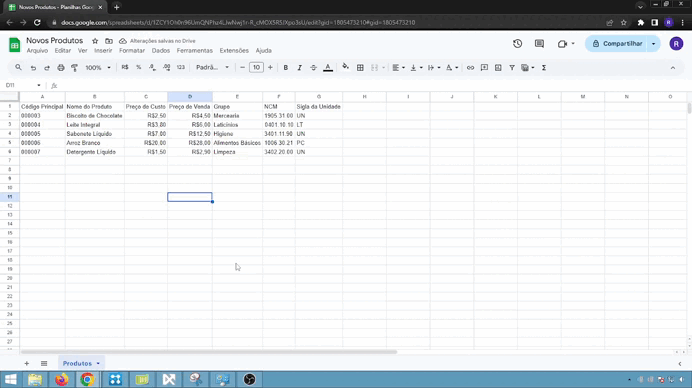Select the column D header
Viewport: 692px width, 388px height.
click(190, 97)
